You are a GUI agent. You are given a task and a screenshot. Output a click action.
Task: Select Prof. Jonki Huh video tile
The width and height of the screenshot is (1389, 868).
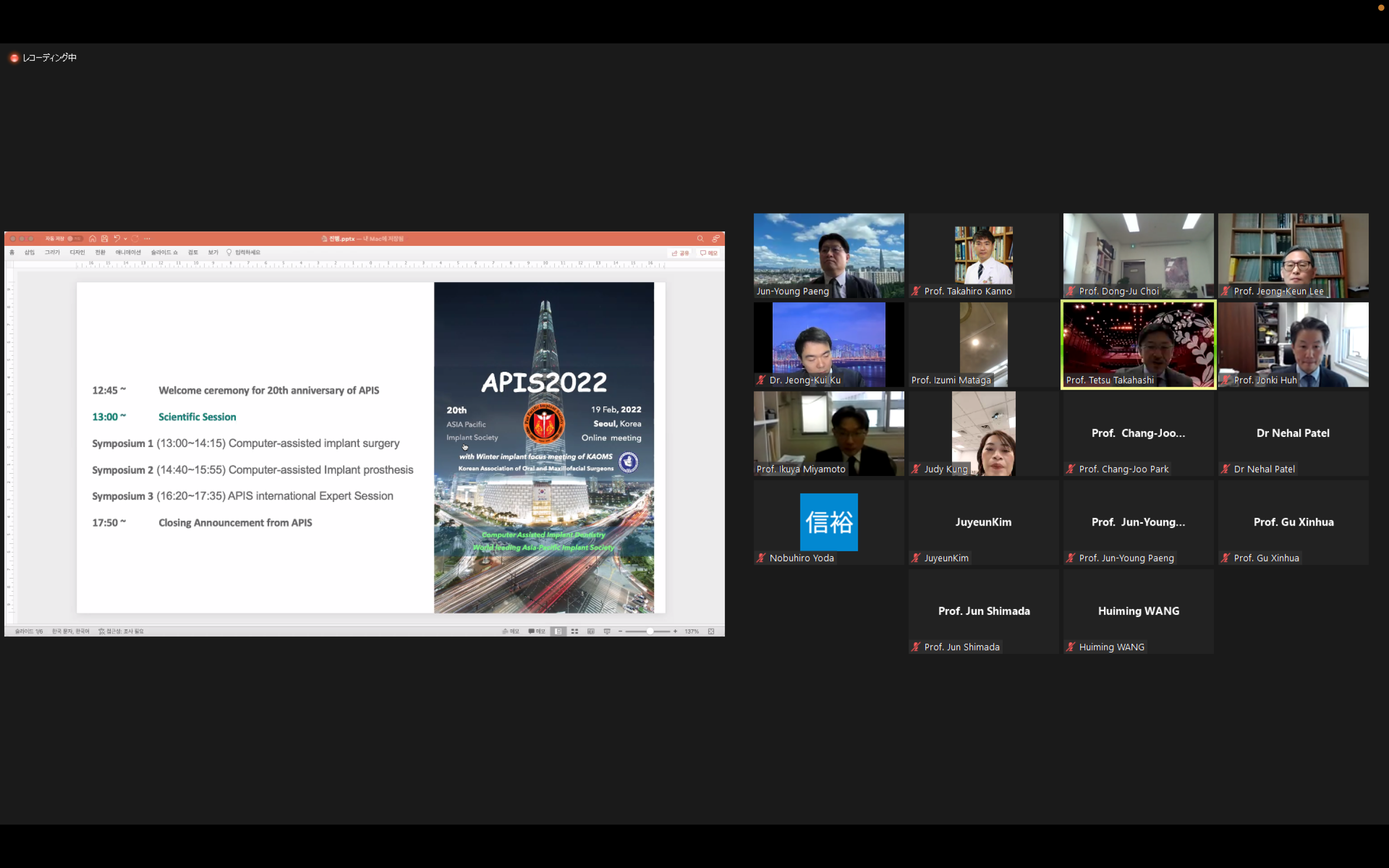pyautogui.click(x=1293, y=344)
